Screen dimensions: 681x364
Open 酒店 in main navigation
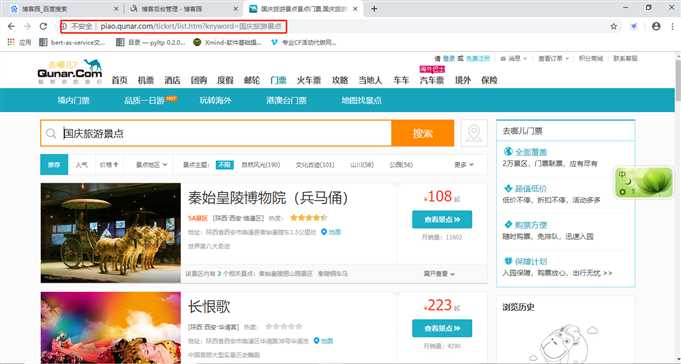coord(172,80)
